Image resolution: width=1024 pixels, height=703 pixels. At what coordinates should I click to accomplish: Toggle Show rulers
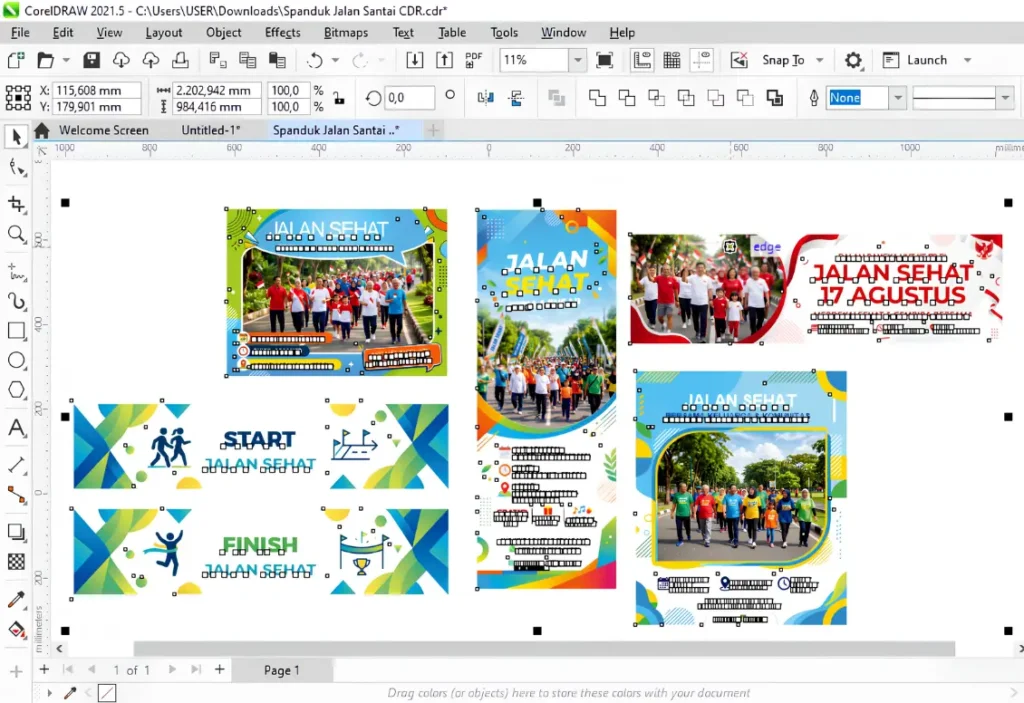643,60
